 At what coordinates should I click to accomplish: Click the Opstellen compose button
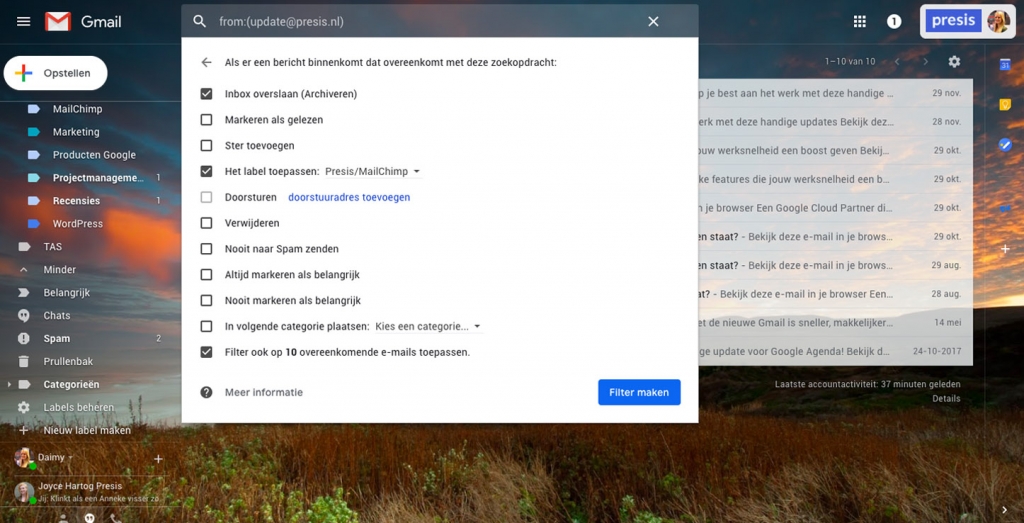click(56, 73)
